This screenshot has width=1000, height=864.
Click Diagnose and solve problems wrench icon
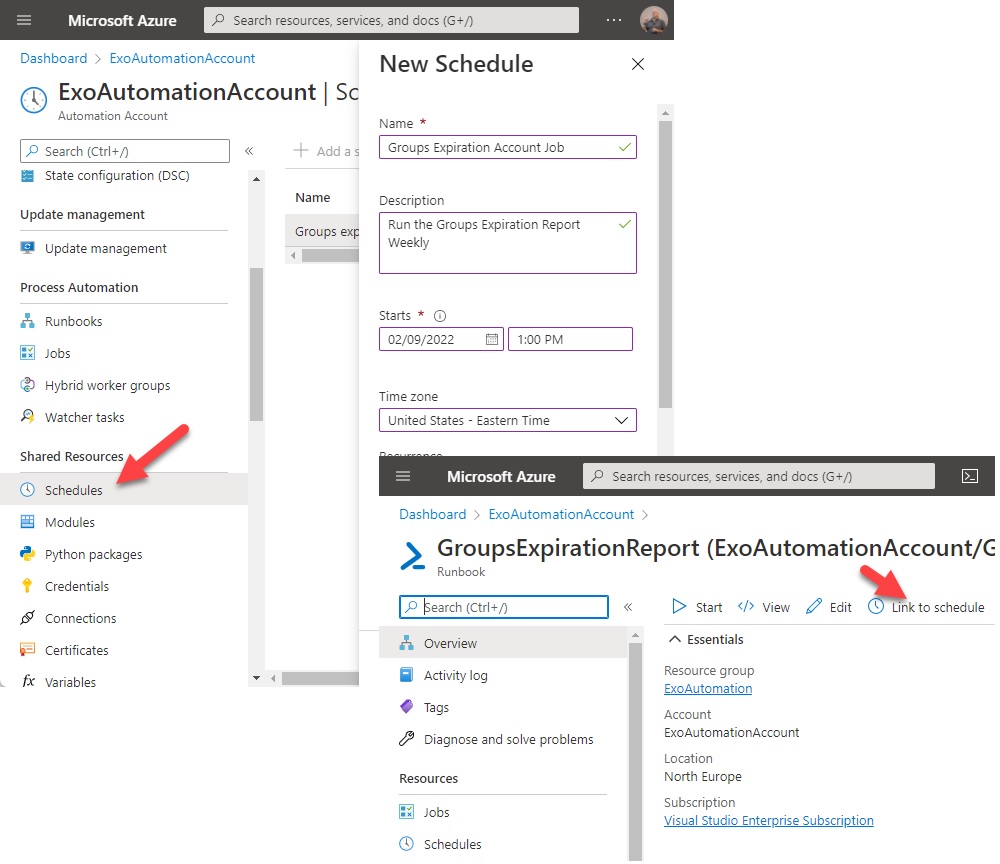pyautogui.click(x=406, y=738)
